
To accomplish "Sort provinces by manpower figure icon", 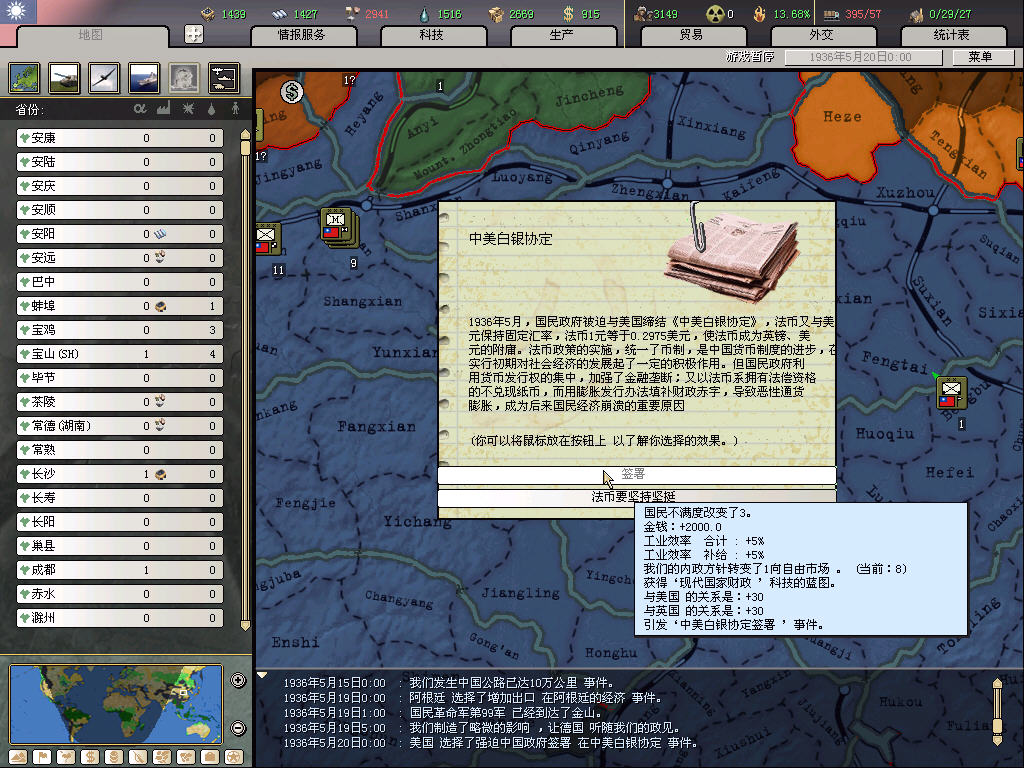I will (235, 108).
